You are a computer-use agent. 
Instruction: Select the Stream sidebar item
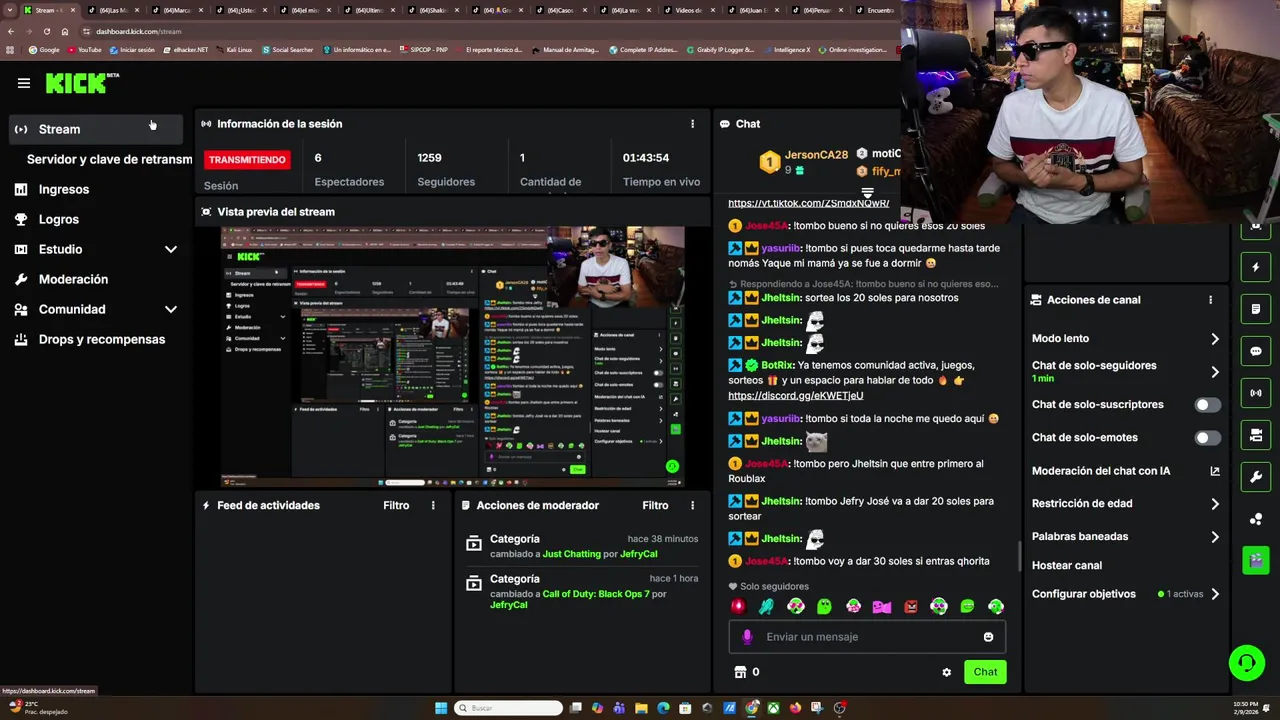coord(96,129)
